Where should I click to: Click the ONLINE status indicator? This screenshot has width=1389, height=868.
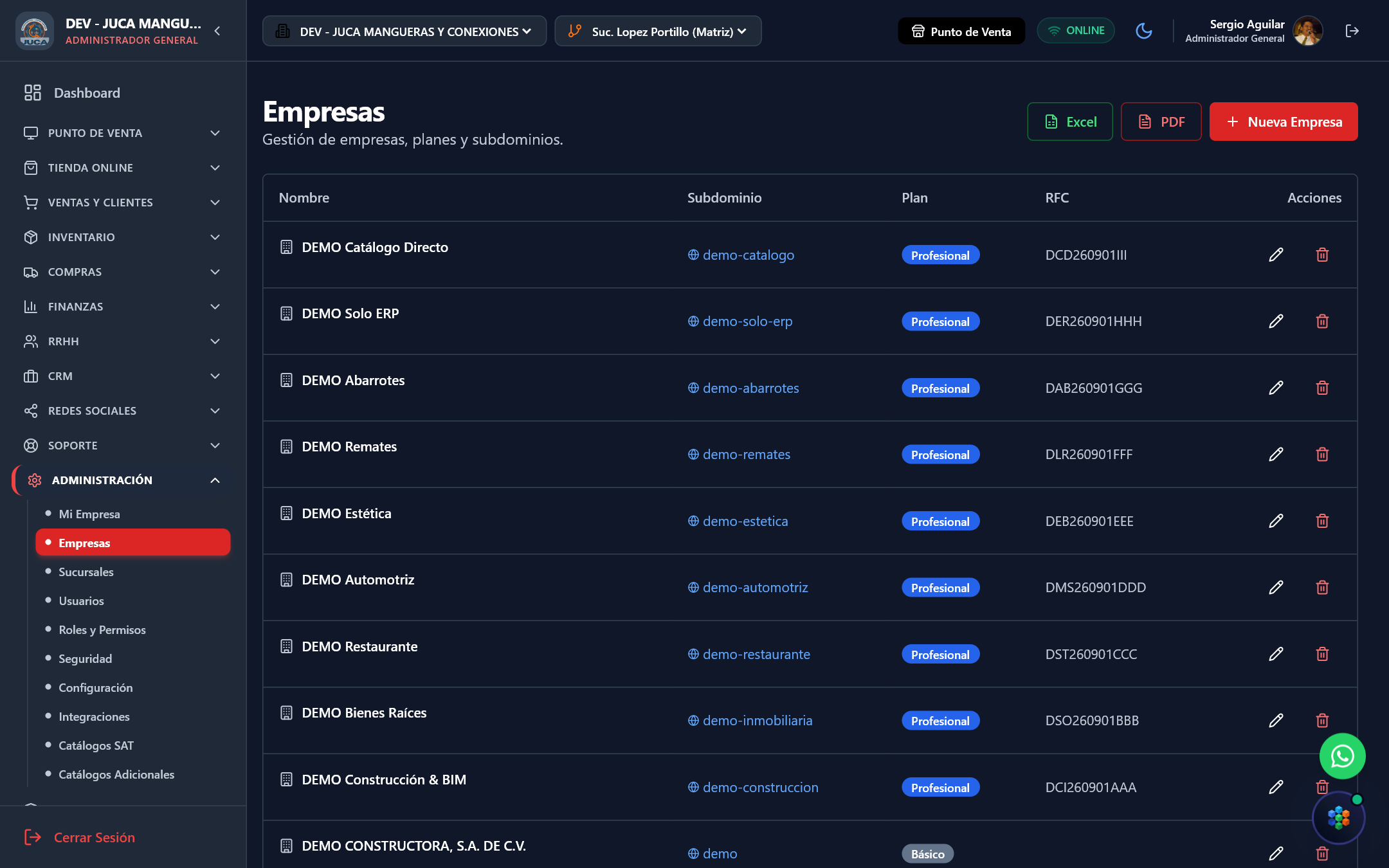1076,31
